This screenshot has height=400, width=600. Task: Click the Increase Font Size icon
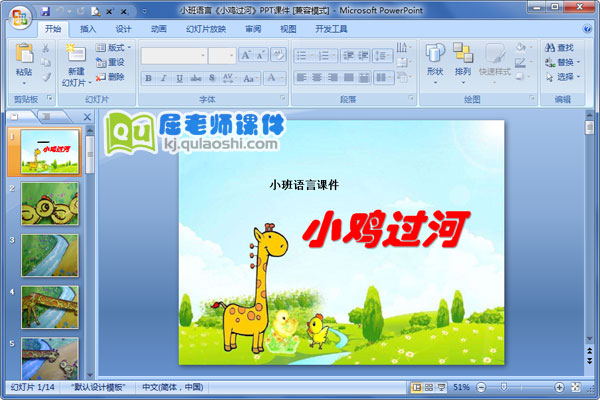click(x=246, y=56)
